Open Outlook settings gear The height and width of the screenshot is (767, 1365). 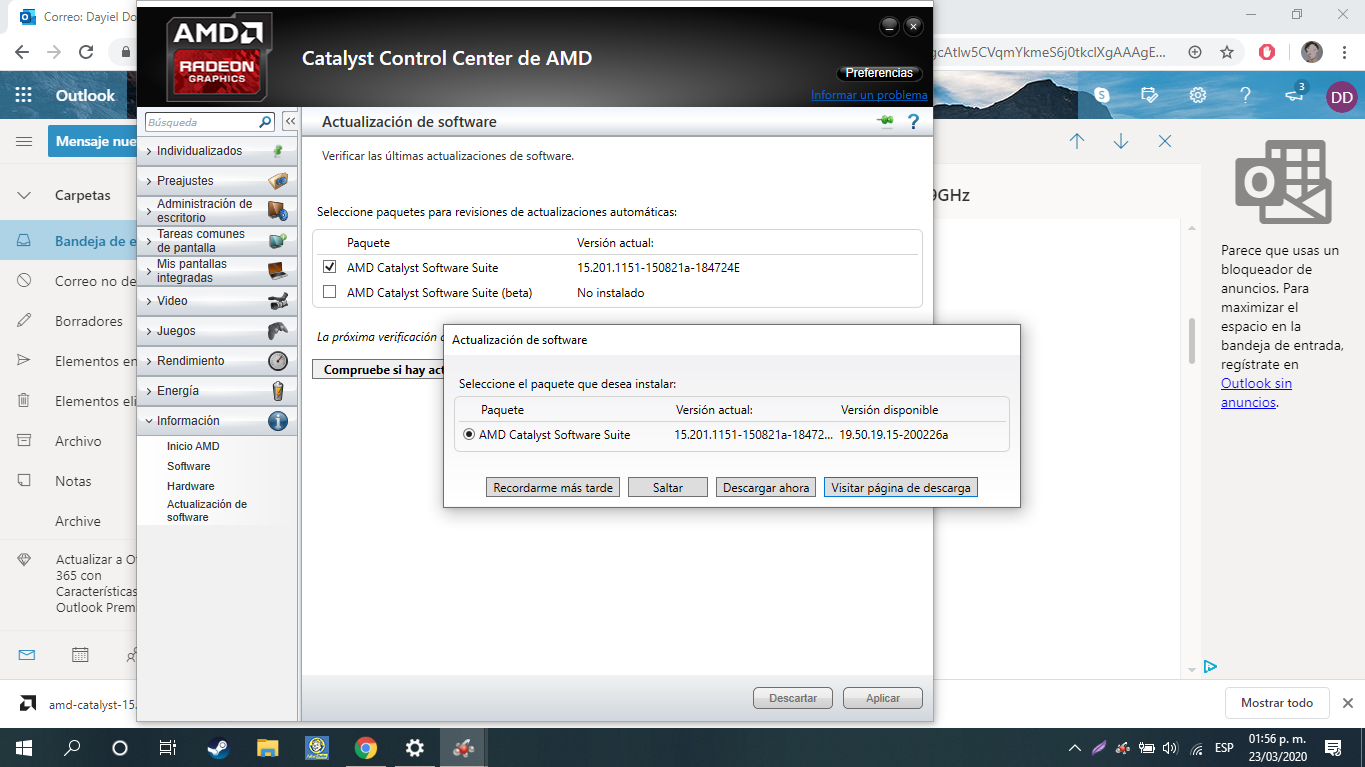(x=1197, y=95)
